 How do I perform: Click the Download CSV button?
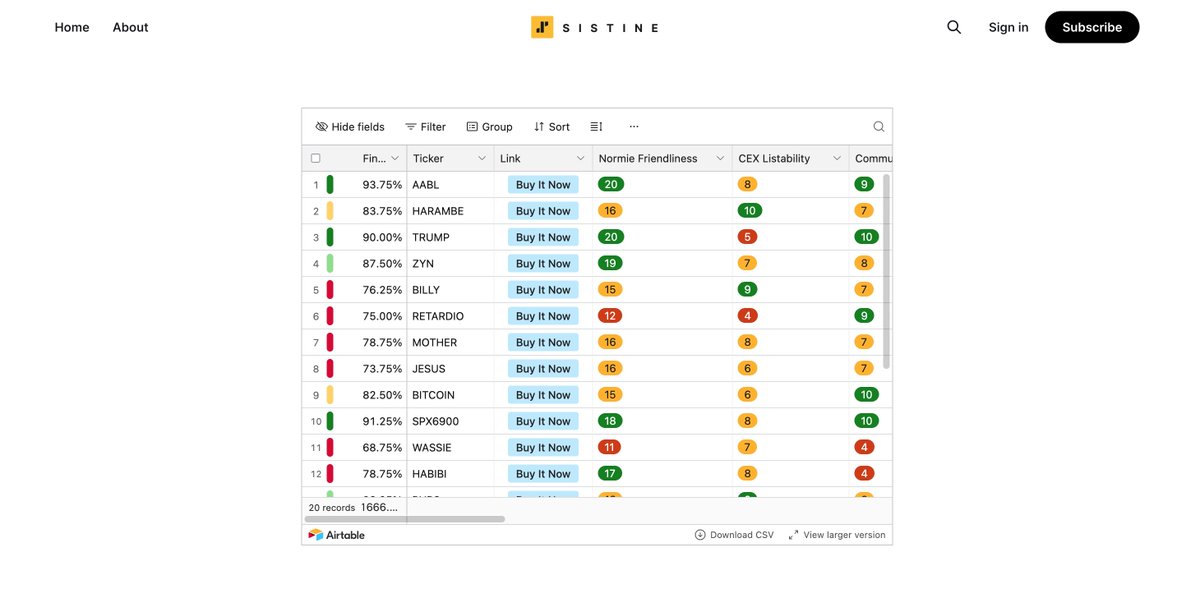click(x=734, y=535)
